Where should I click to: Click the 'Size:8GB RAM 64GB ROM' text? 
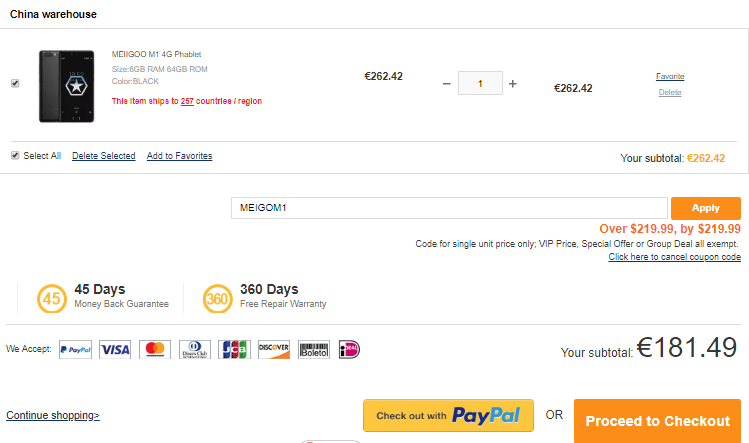coord(160,69)
